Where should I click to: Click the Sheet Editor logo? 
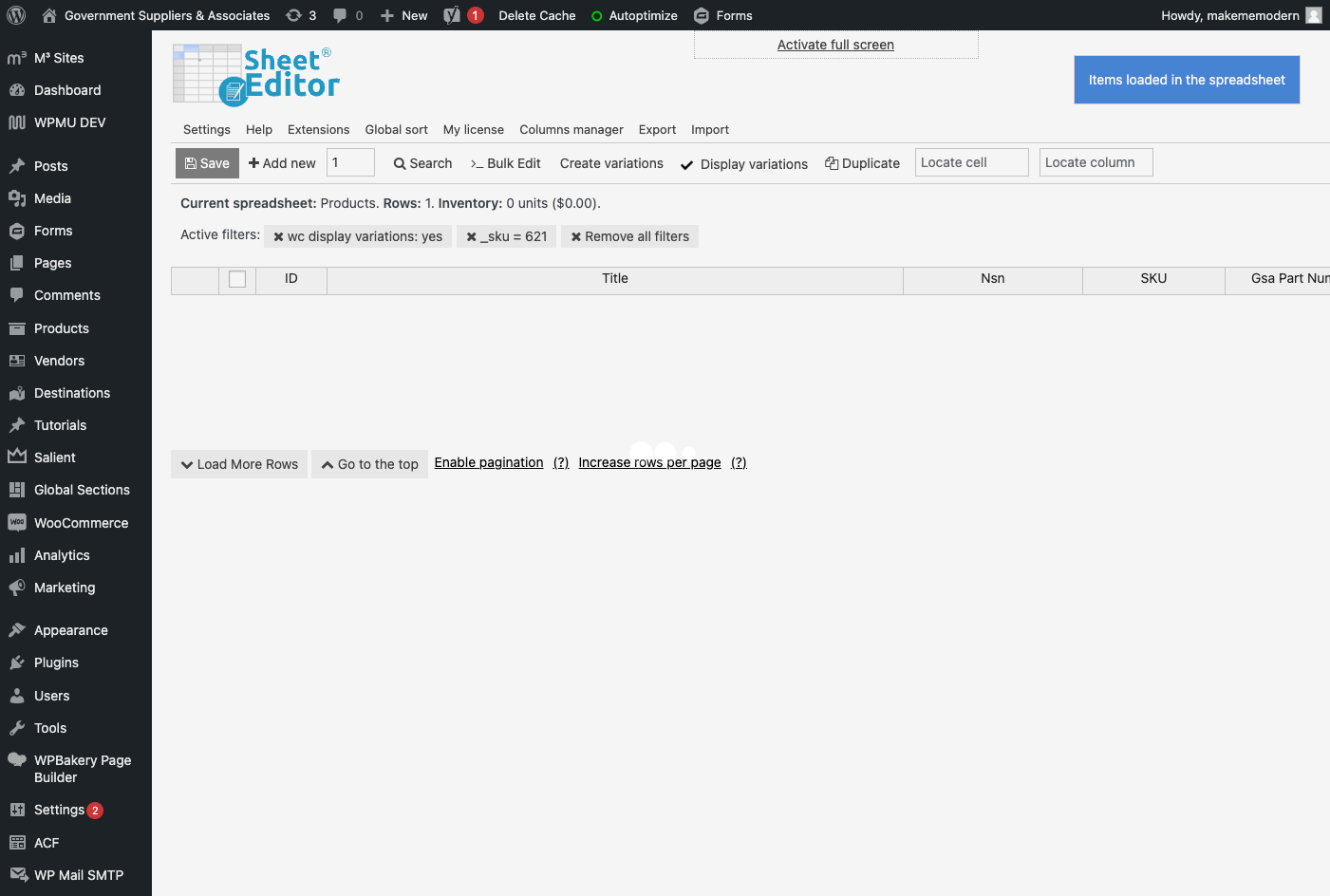(x=256, y=74)
